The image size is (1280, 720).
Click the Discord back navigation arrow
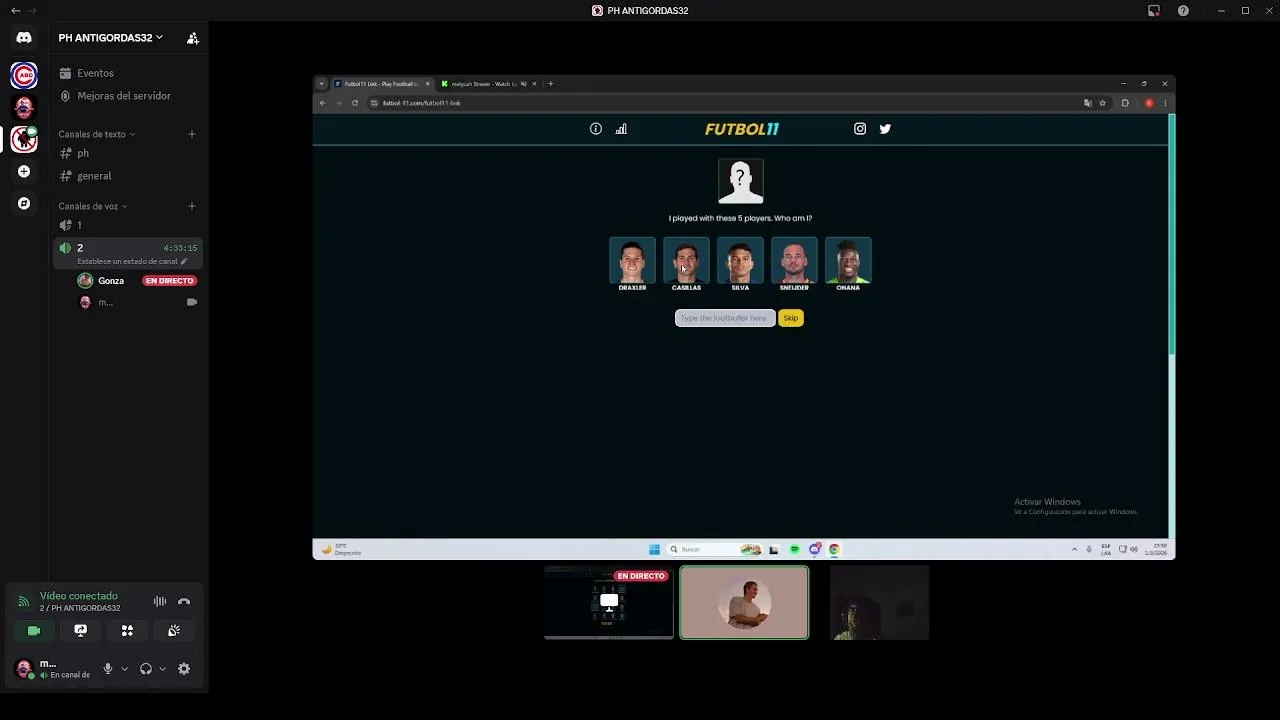point(15,10)
